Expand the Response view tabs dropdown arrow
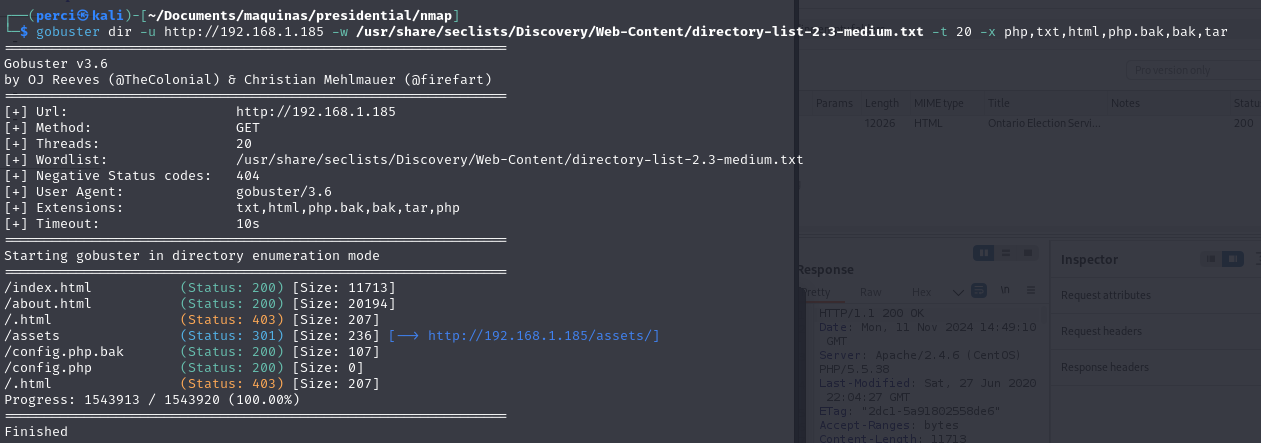This screenshot has width=1261, height=443. tap(958, 292)
